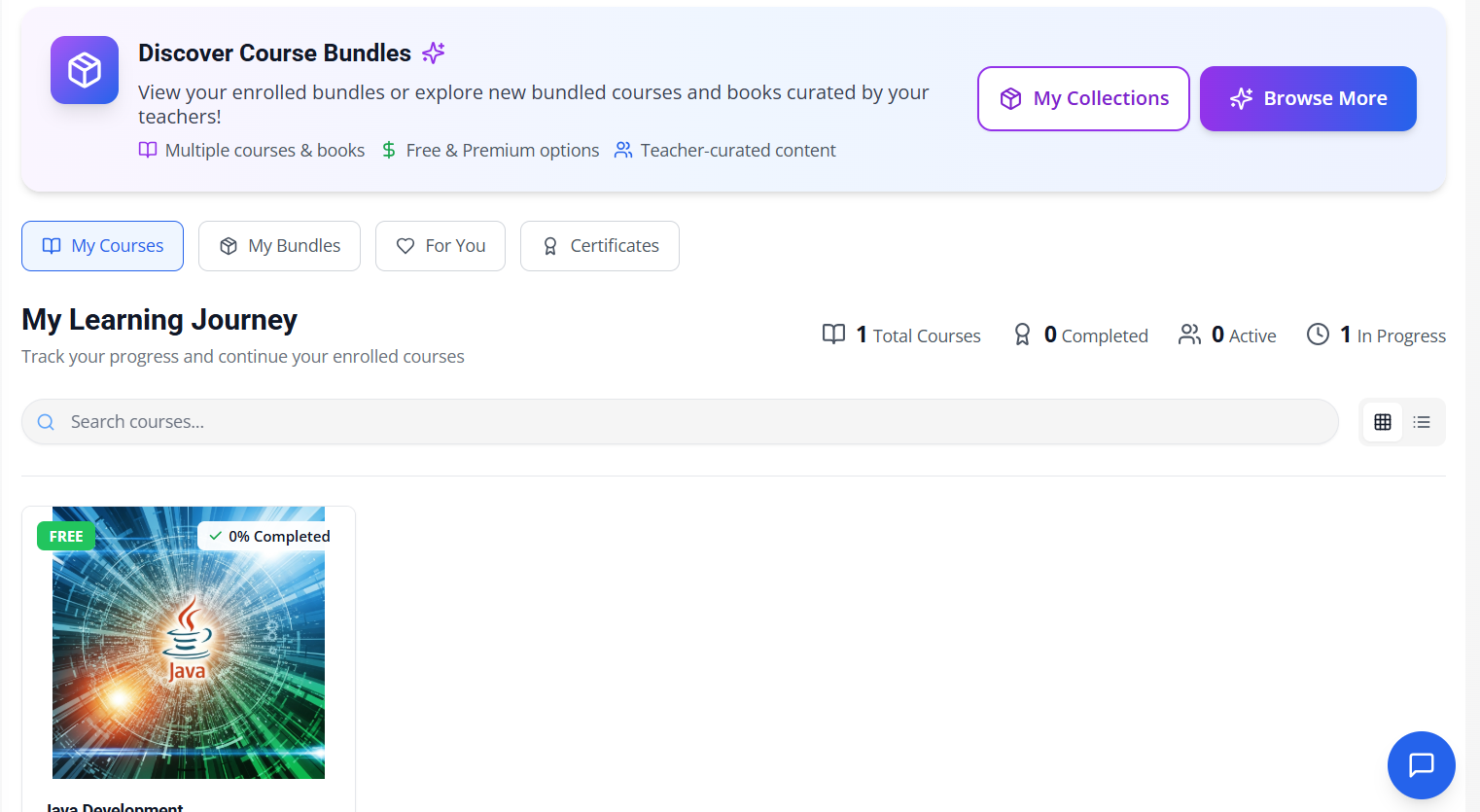Click the sparkle icon beside Discover Course Bundles
This screenshot has width=1480, height=812.
(x=434, y=53)
